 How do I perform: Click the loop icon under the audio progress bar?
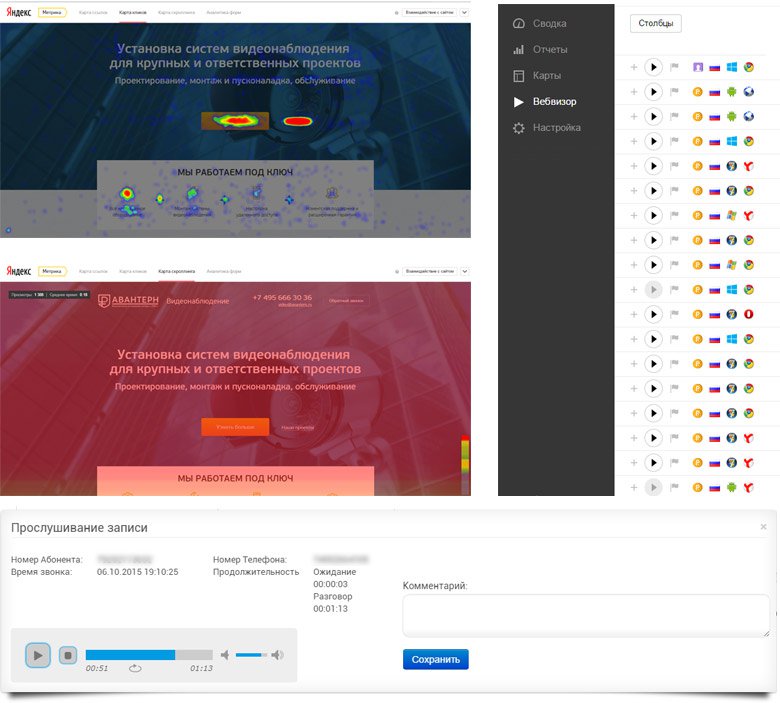pos(135,669)
